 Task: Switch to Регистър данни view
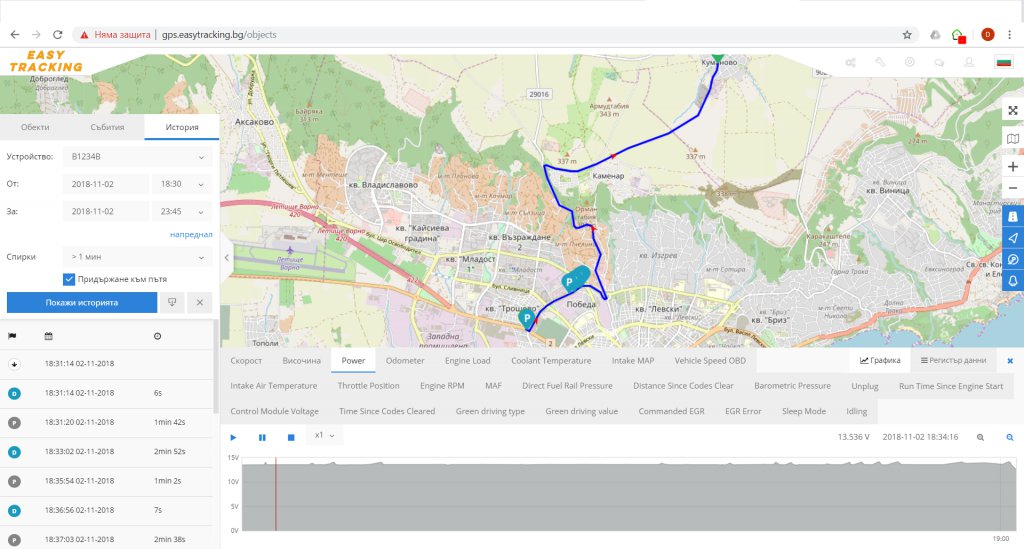[953, 360]
